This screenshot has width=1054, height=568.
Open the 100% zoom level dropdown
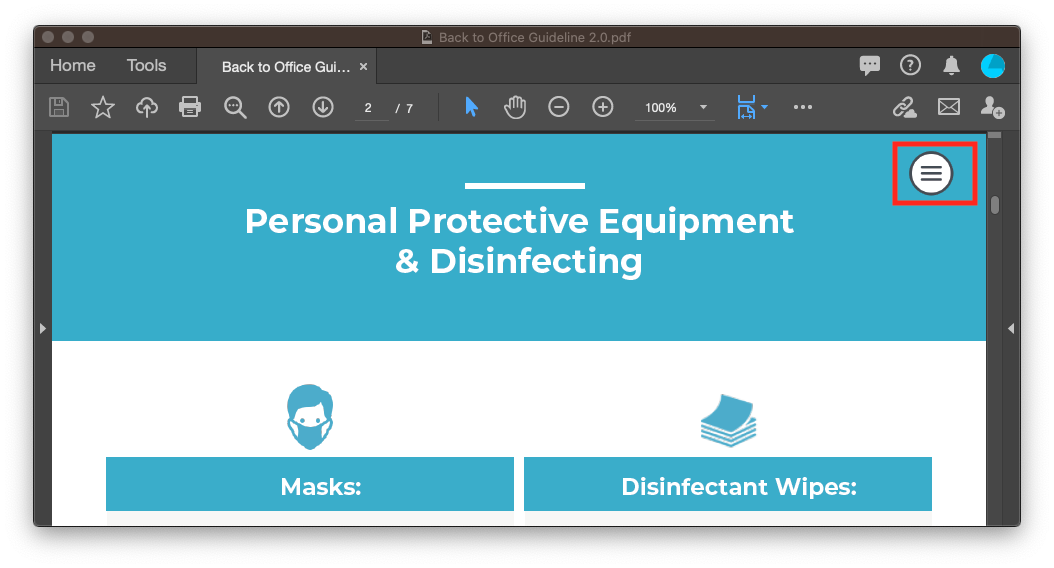[675, 108]
